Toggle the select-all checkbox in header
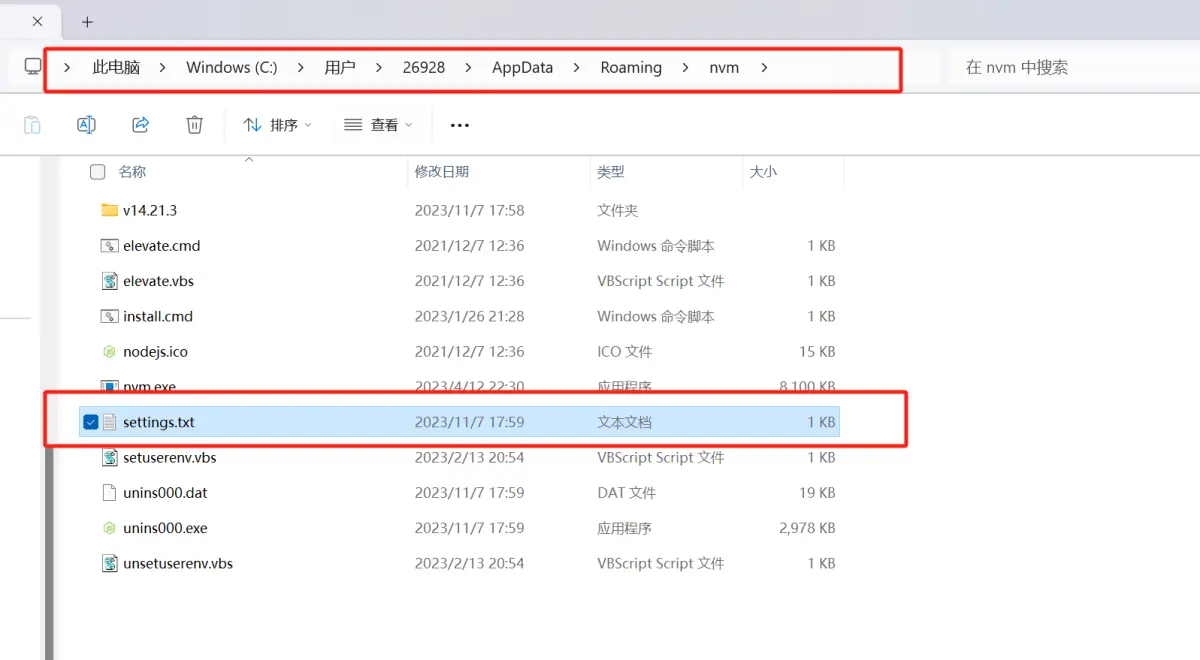This screenshot has width=1200, height=660. [x=97, y=172]
